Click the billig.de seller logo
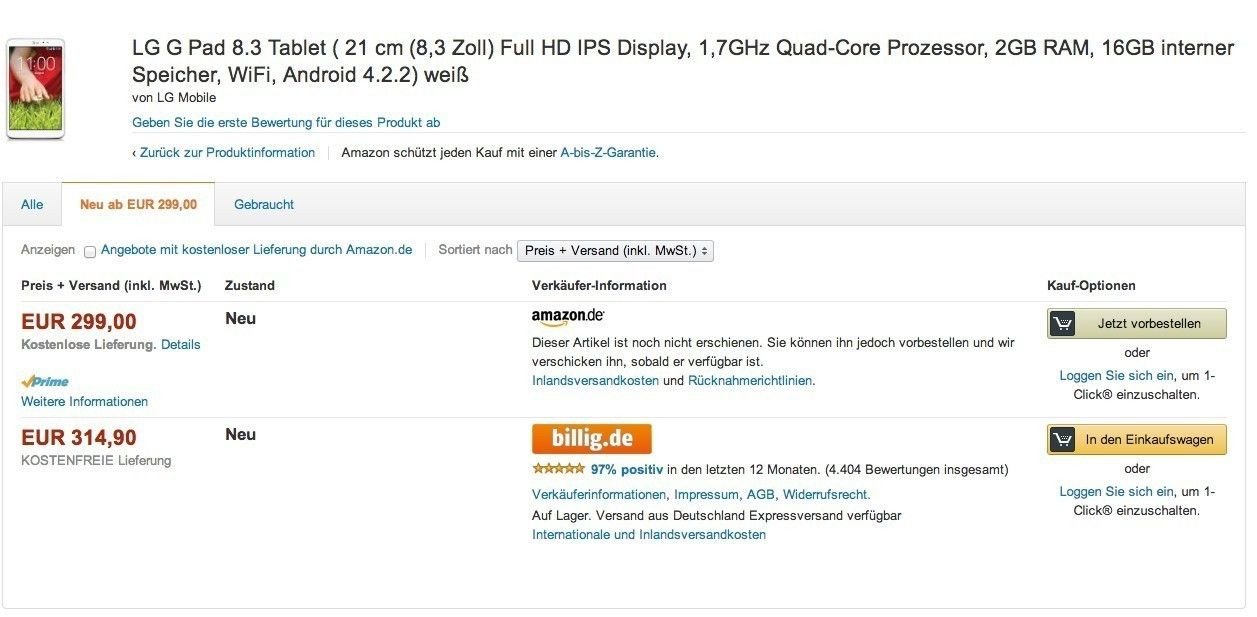This screenshot has height=617, width=1257. pos(591,439)
